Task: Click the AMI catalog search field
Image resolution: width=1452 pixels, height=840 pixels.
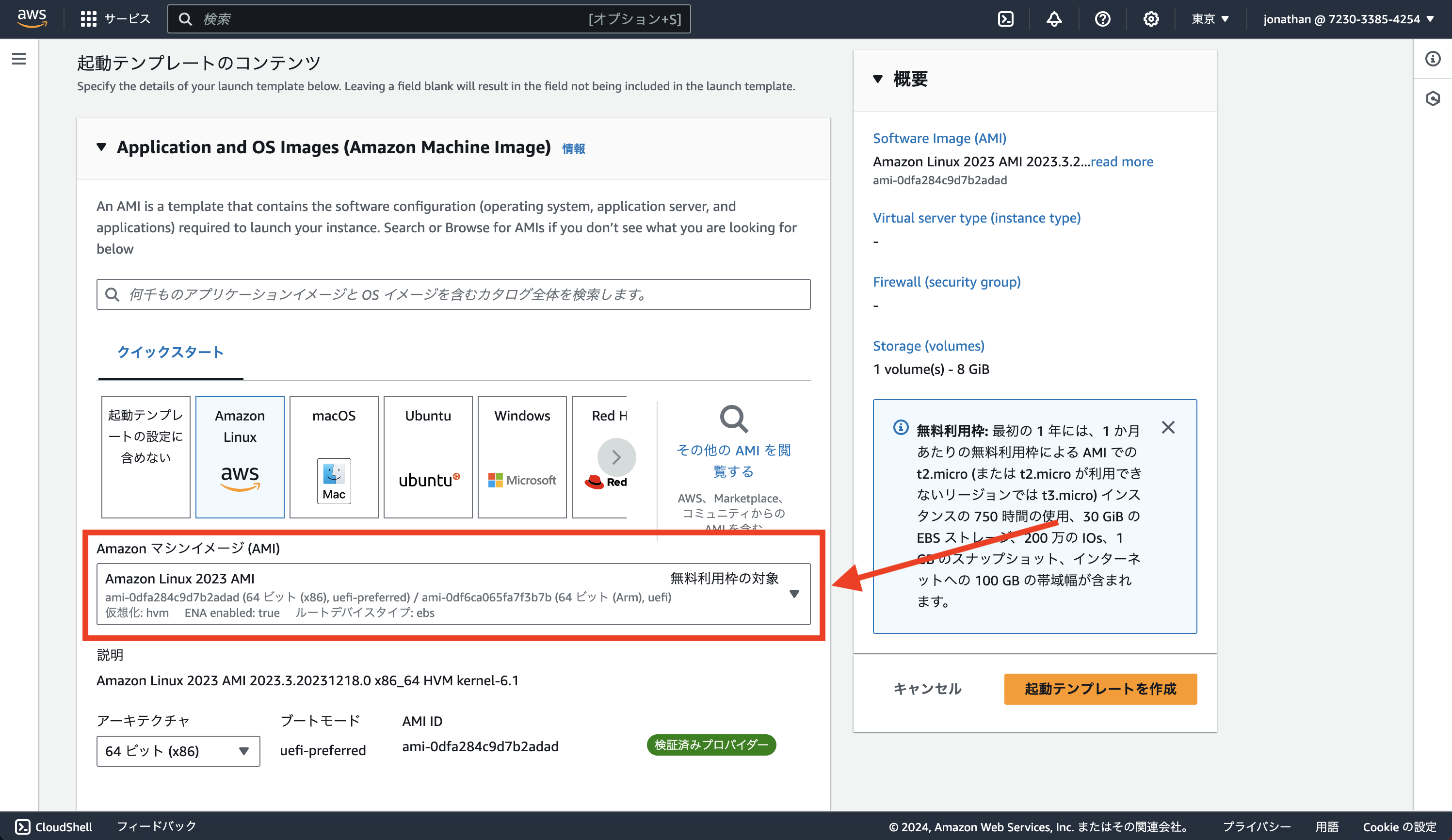Action: [453, 294]
